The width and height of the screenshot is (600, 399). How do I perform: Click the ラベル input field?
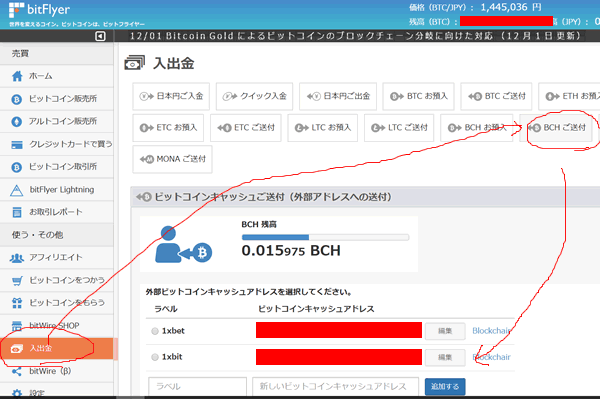pyautogui.click(x=197, y=387)
